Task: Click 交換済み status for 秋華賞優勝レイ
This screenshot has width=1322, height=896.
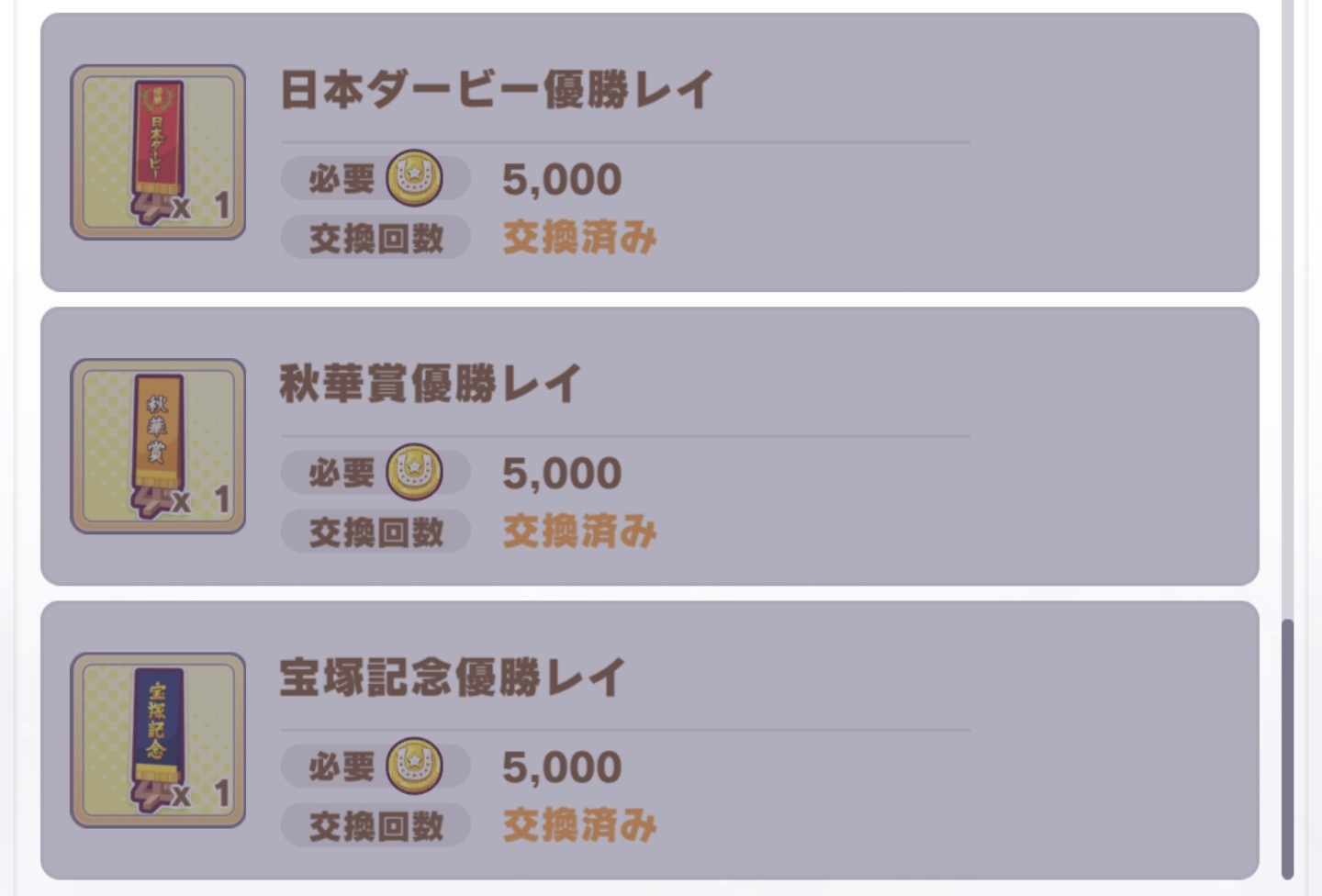Action: pyautogui.click(x=579, y=532)
